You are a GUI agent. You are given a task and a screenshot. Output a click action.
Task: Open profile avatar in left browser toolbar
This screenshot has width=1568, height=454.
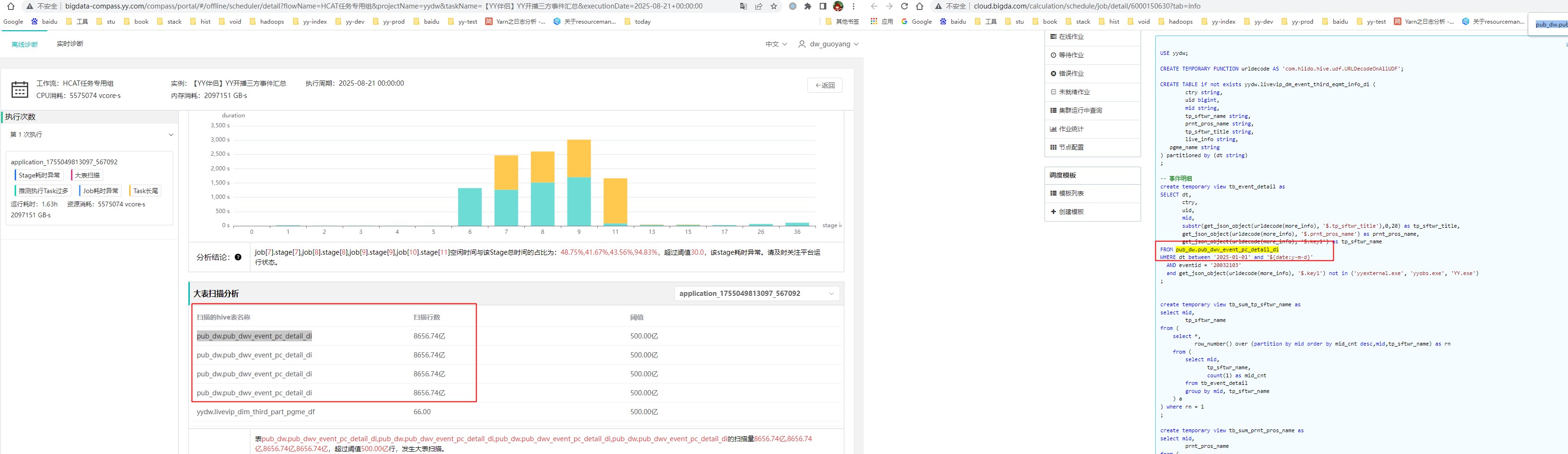pyautogui.click(x=838, y=7)
